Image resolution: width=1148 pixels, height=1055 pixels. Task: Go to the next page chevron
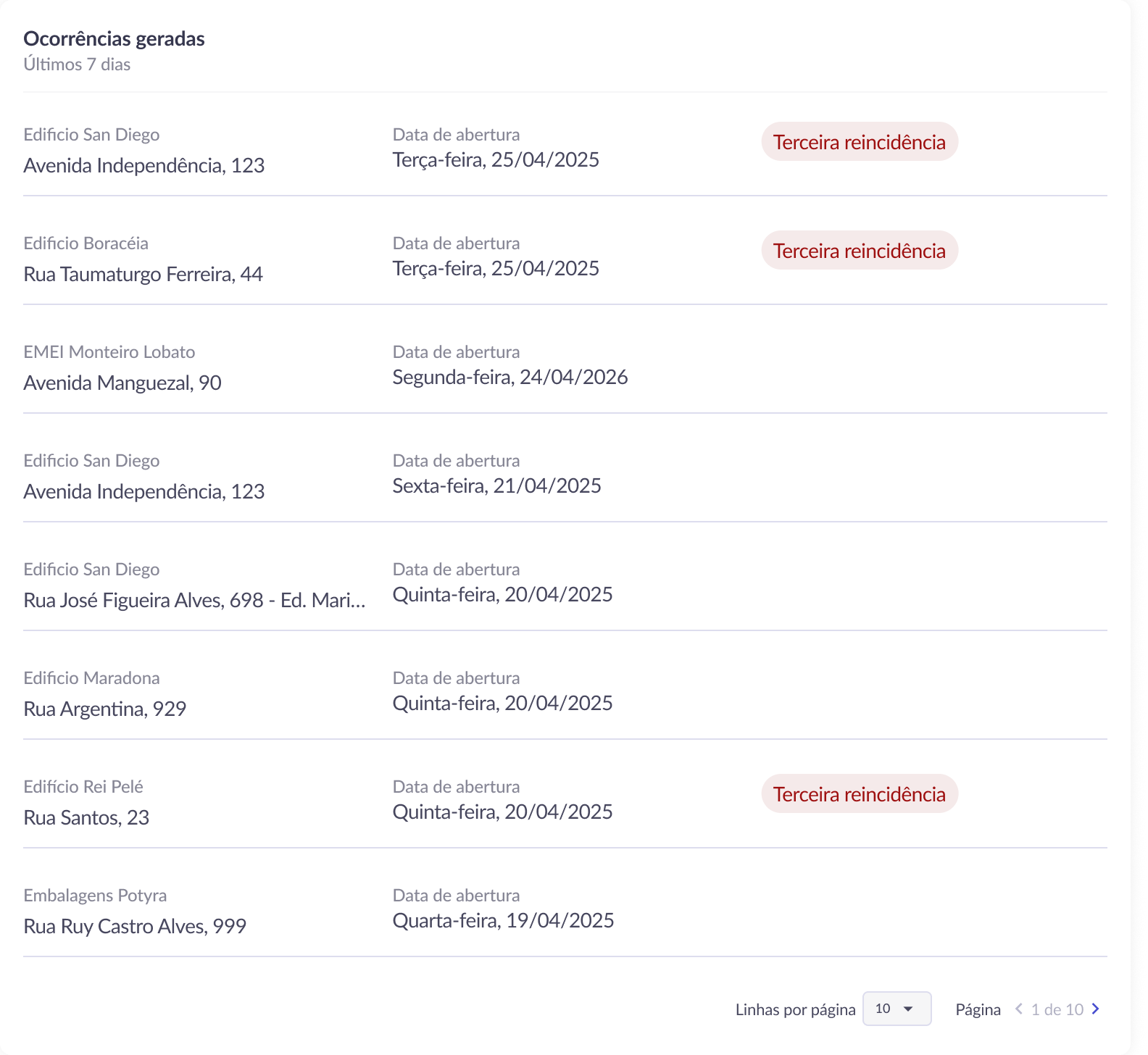(x=1096, y=1009)
